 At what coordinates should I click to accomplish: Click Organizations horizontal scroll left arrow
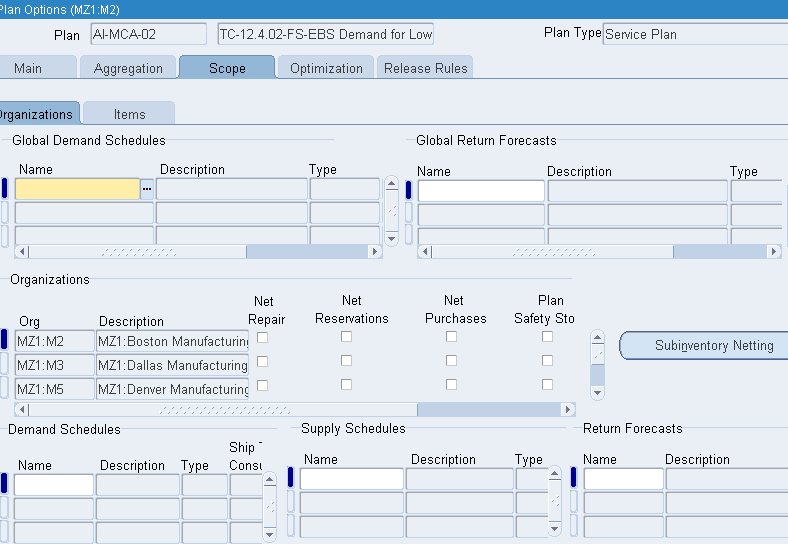coord(22,409)
